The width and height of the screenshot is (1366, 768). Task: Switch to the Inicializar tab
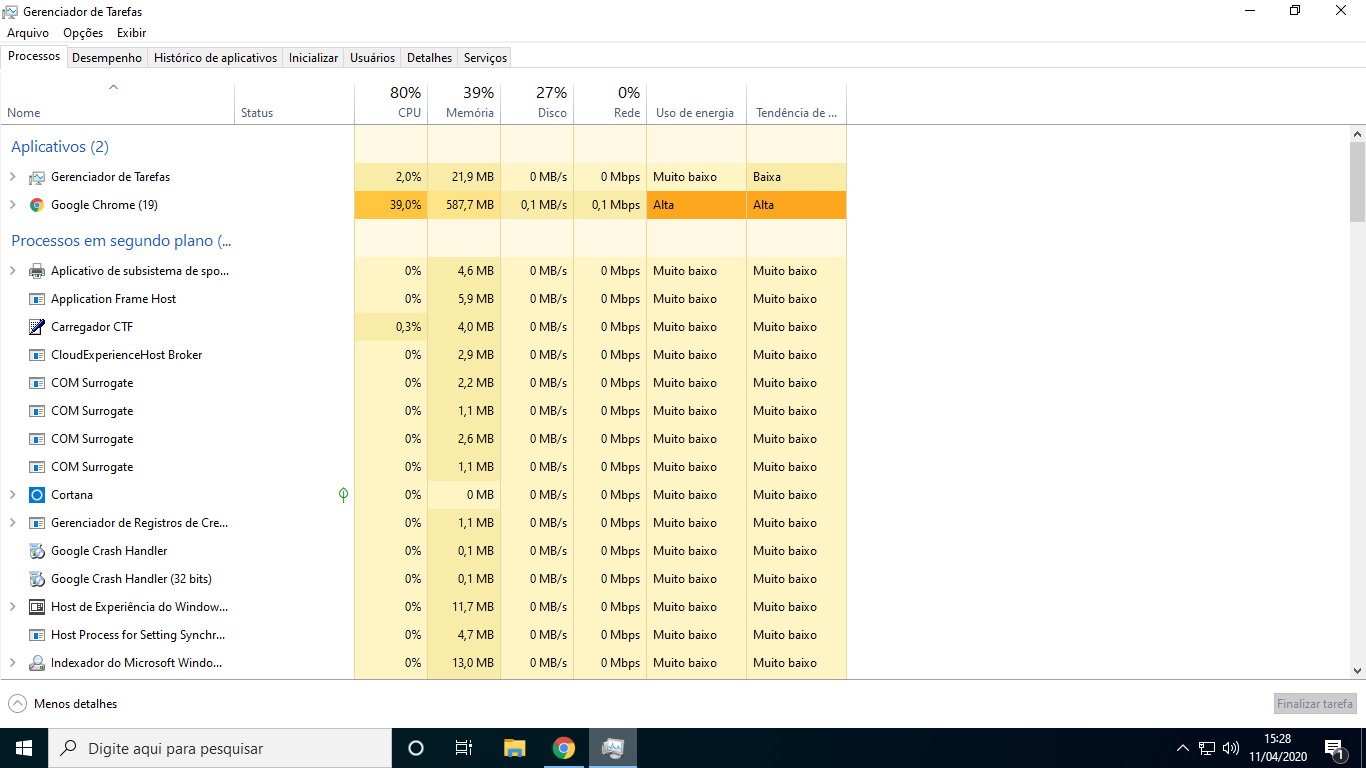coord(313,58)
